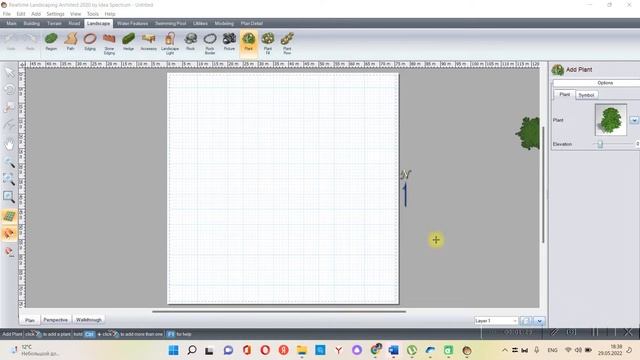Viewport: 640px width, 360px height.
Task: Click the horizontal scrollbar below canvas
Action: point(279,311)
